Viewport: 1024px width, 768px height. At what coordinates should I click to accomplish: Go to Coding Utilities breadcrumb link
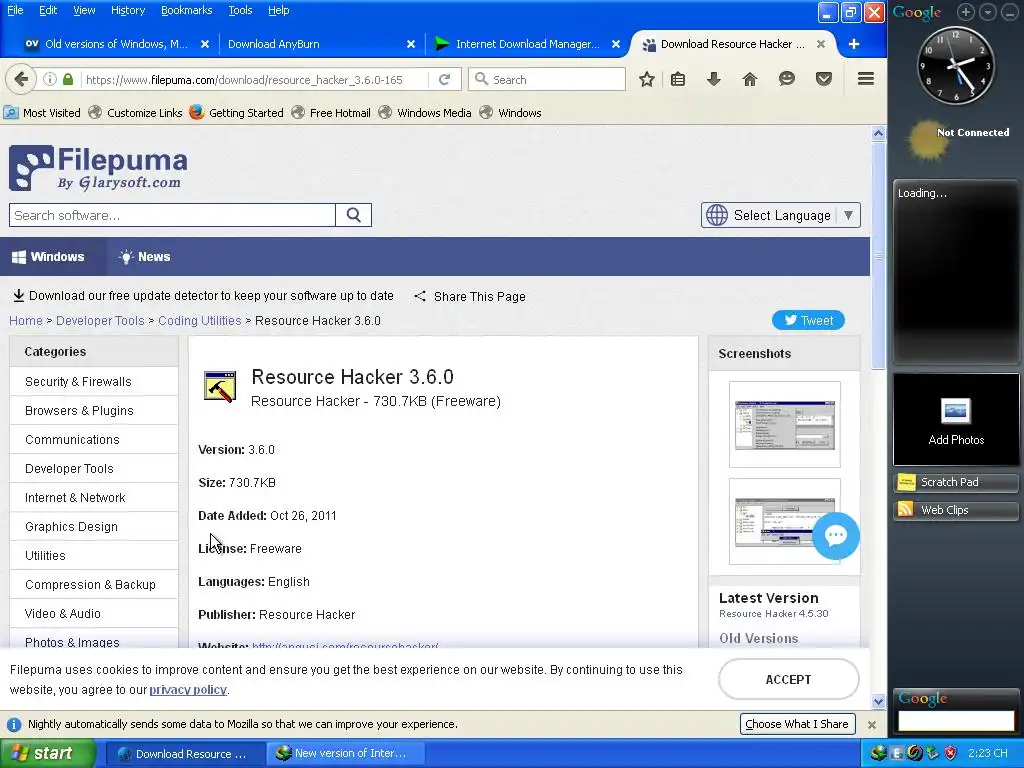coord(199,321)
